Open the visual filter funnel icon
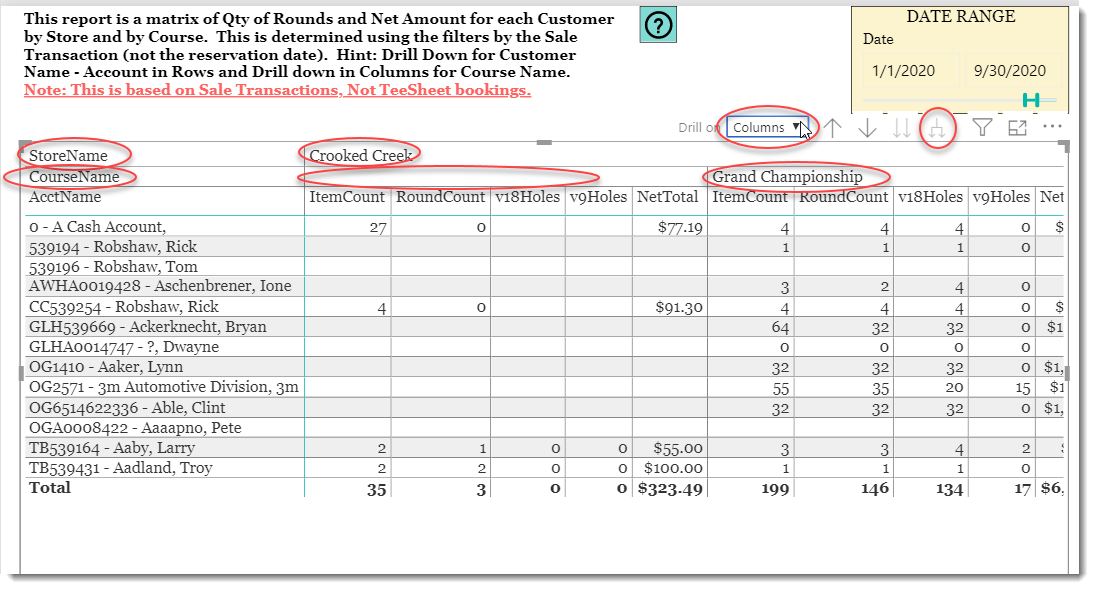1094x589 pixels. click(x=982, y=127)
